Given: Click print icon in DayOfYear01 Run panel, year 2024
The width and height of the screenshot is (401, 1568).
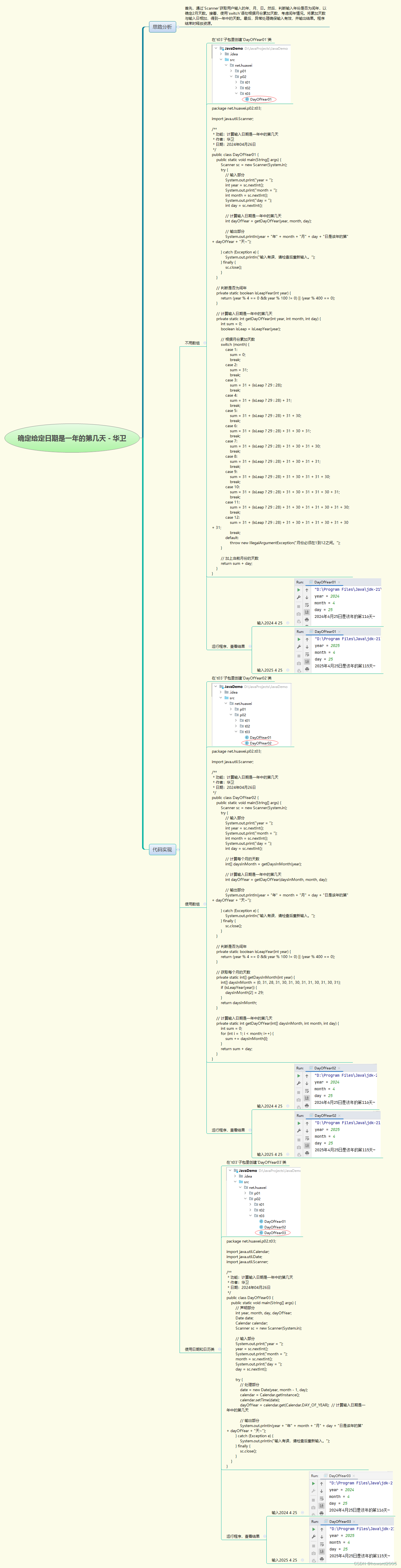Looking at the screenshot, I should [307, 620].
